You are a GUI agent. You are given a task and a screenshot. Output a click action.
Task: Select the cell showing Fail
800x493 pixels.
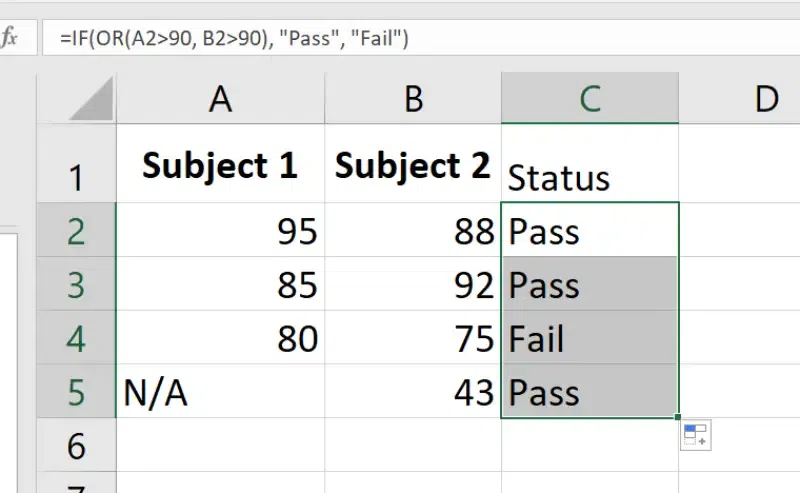coord(590,338)
